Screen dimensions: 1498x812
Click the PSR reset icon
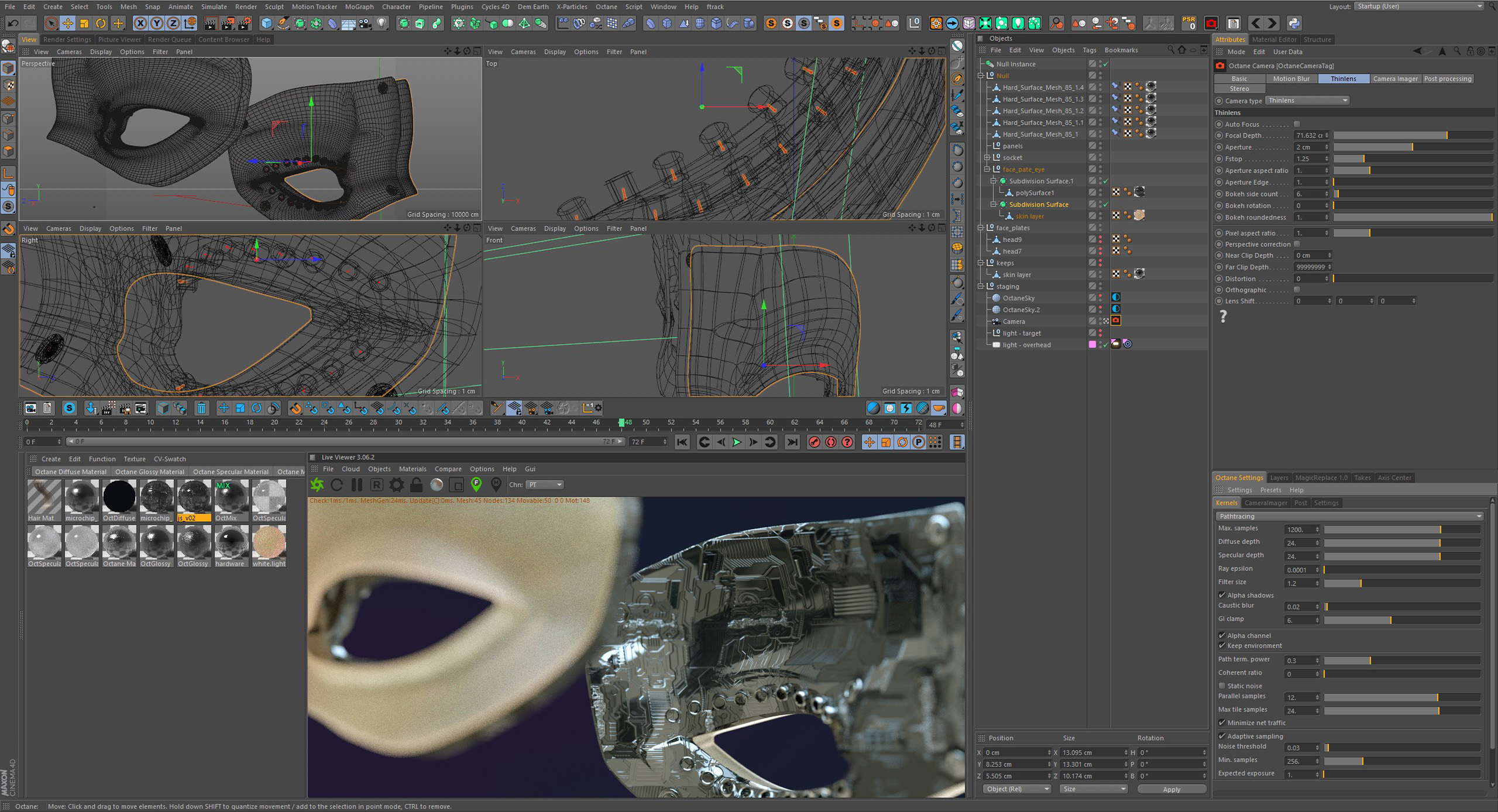(x=1188, y=23)
